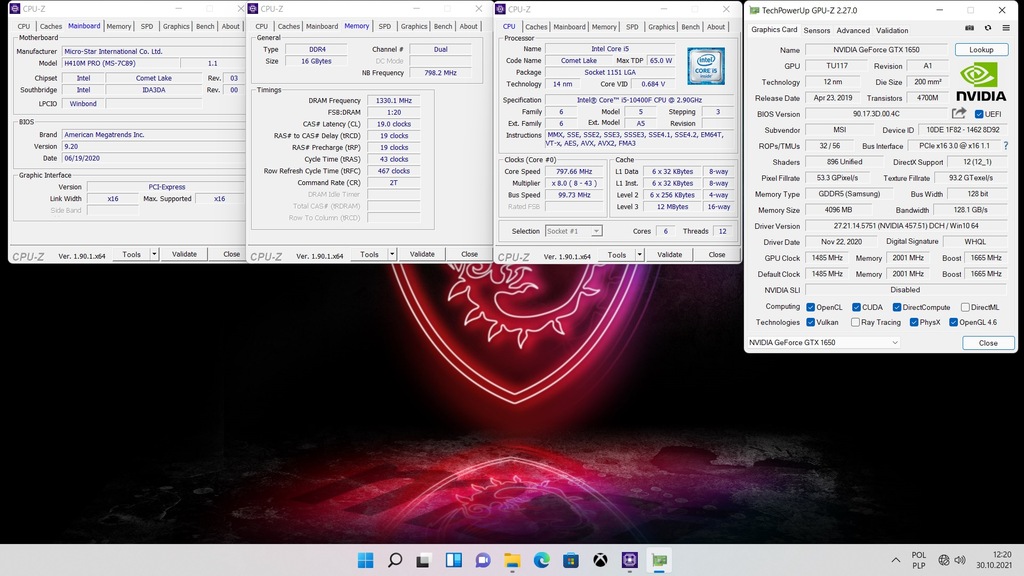Open Windows Start menu

pyautogui.click(x=366, y=560)
